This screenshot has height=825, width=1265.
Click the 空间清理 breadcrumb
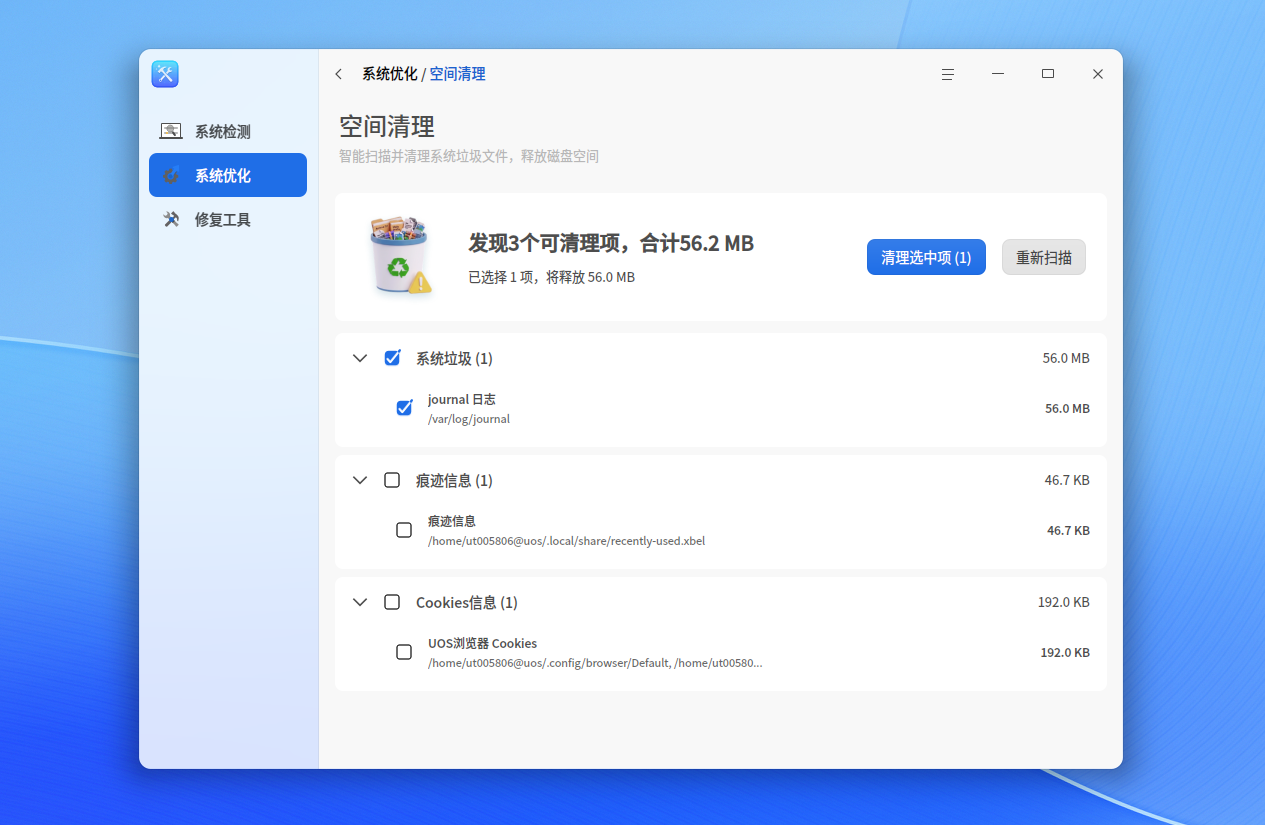point(458,74)
